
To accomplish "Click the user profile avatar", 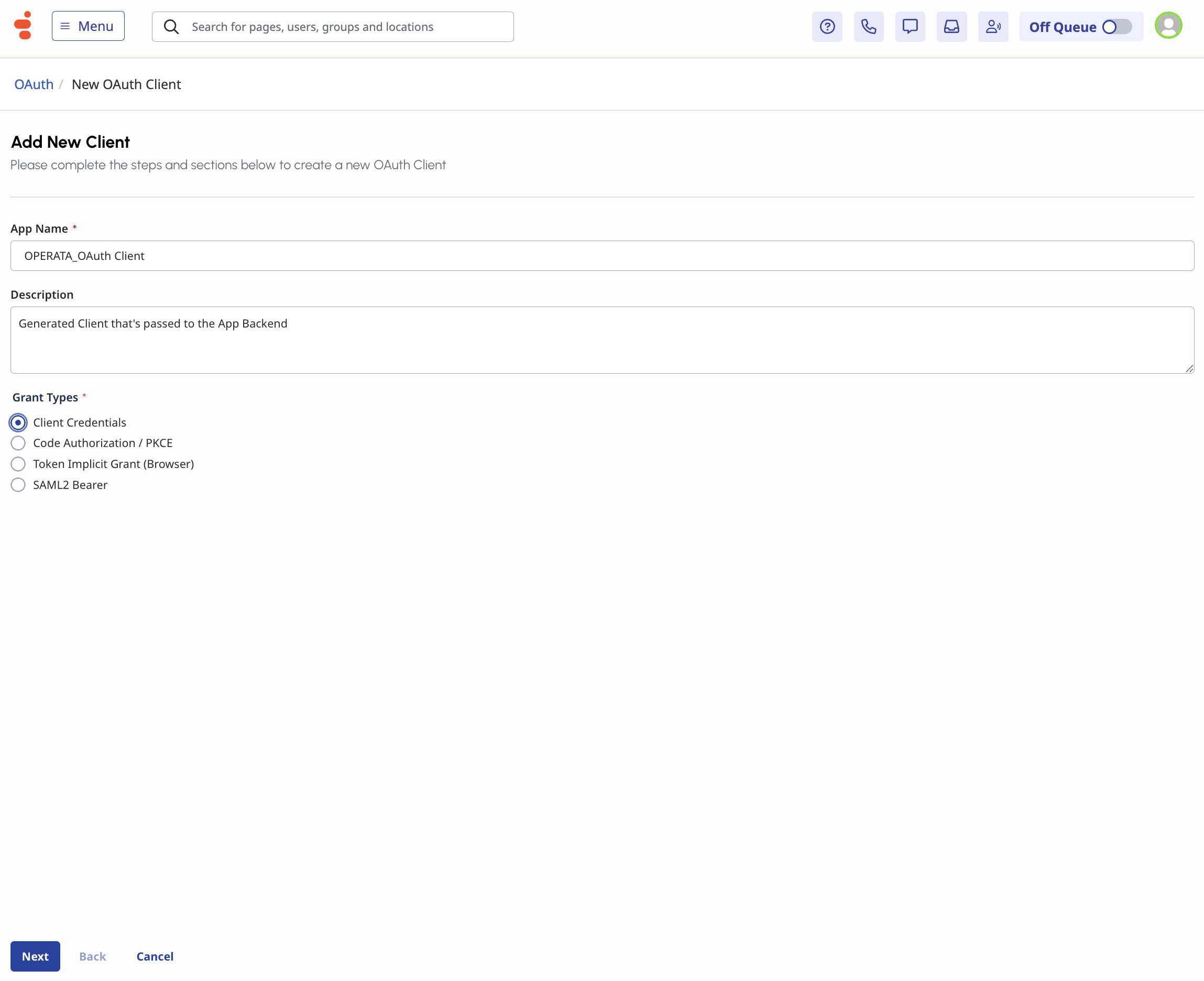I will [1168, 26].
